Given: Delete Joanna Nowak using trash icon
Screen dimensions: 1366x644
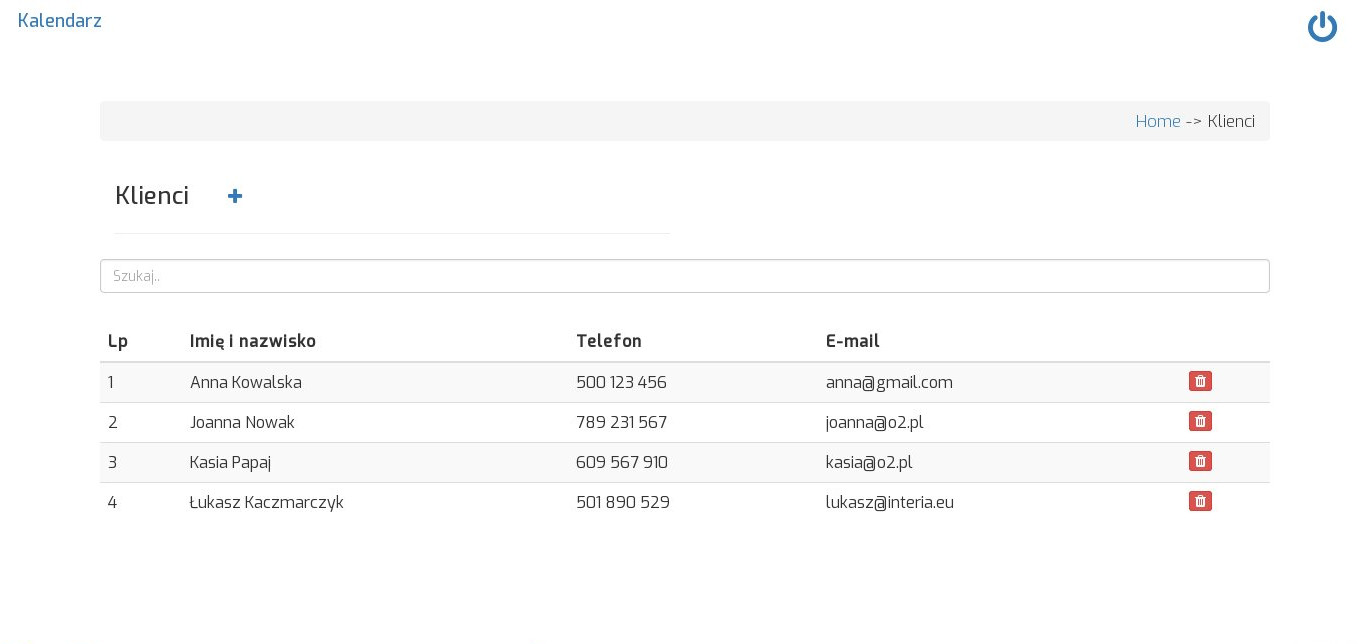Looking at the screenshot, I should tap(1200, 421).
